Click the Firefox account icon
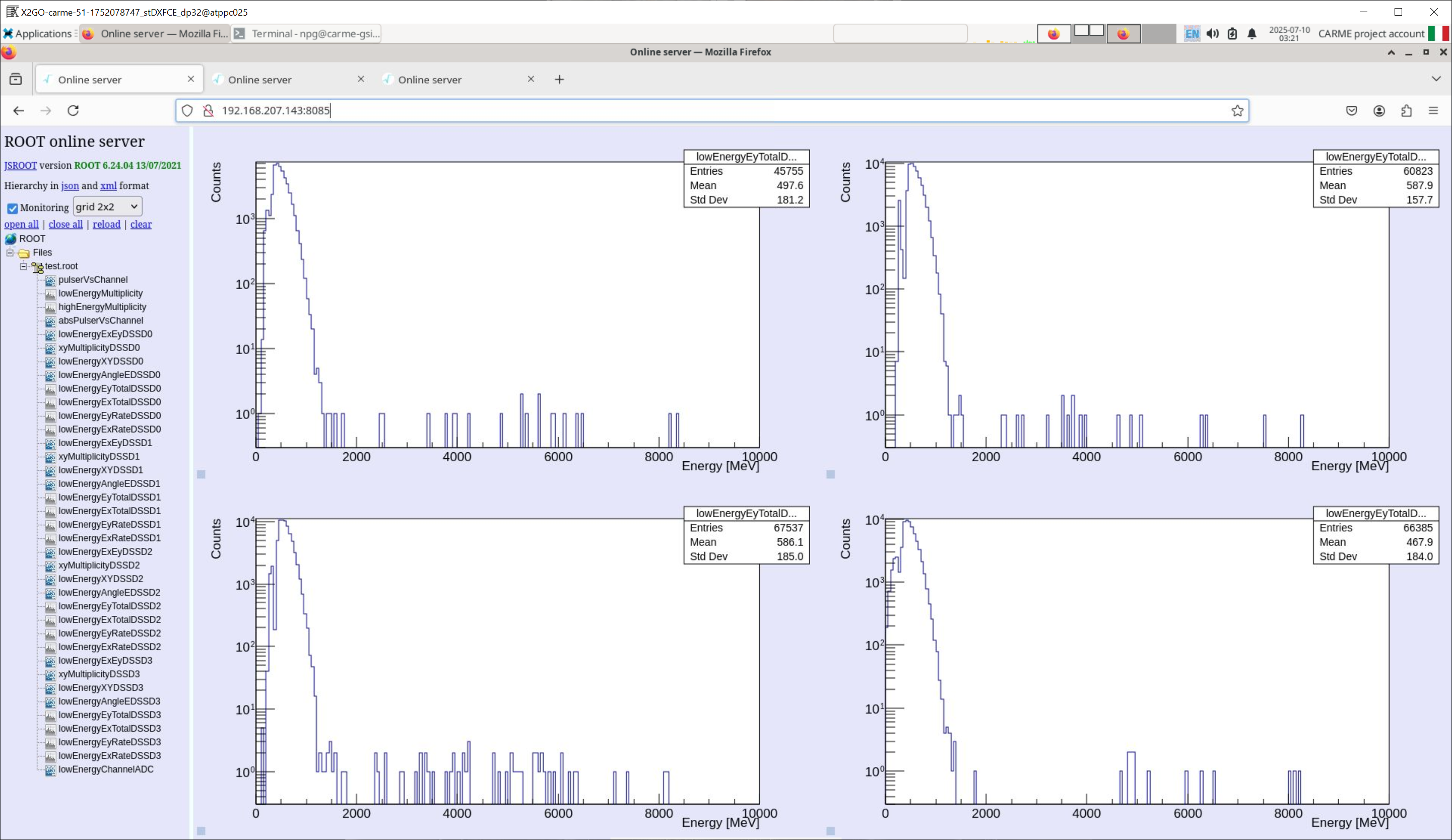This screenshot has height=840, width=1452. 1379,111
